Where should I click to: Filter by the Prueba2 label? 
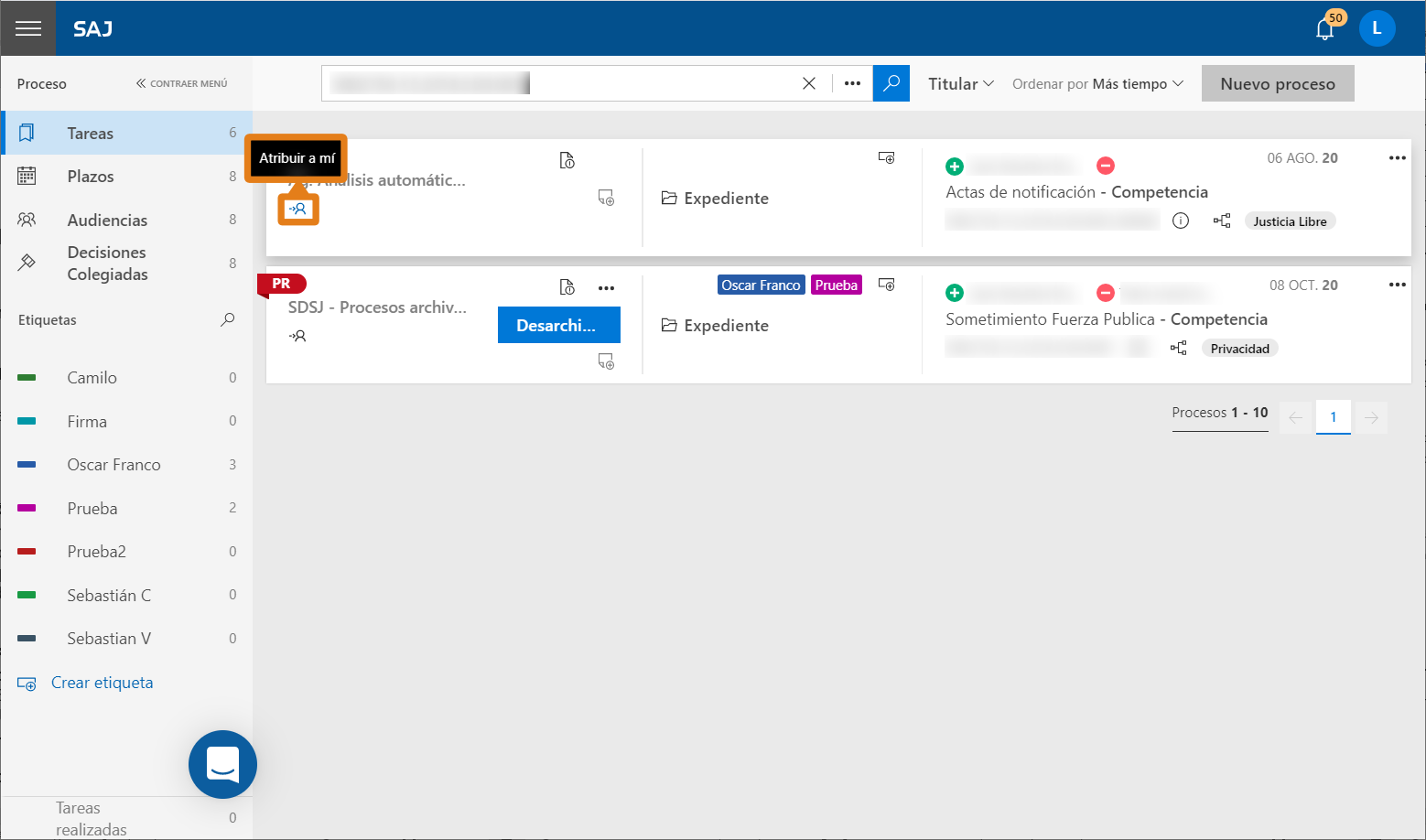[126, 551]
